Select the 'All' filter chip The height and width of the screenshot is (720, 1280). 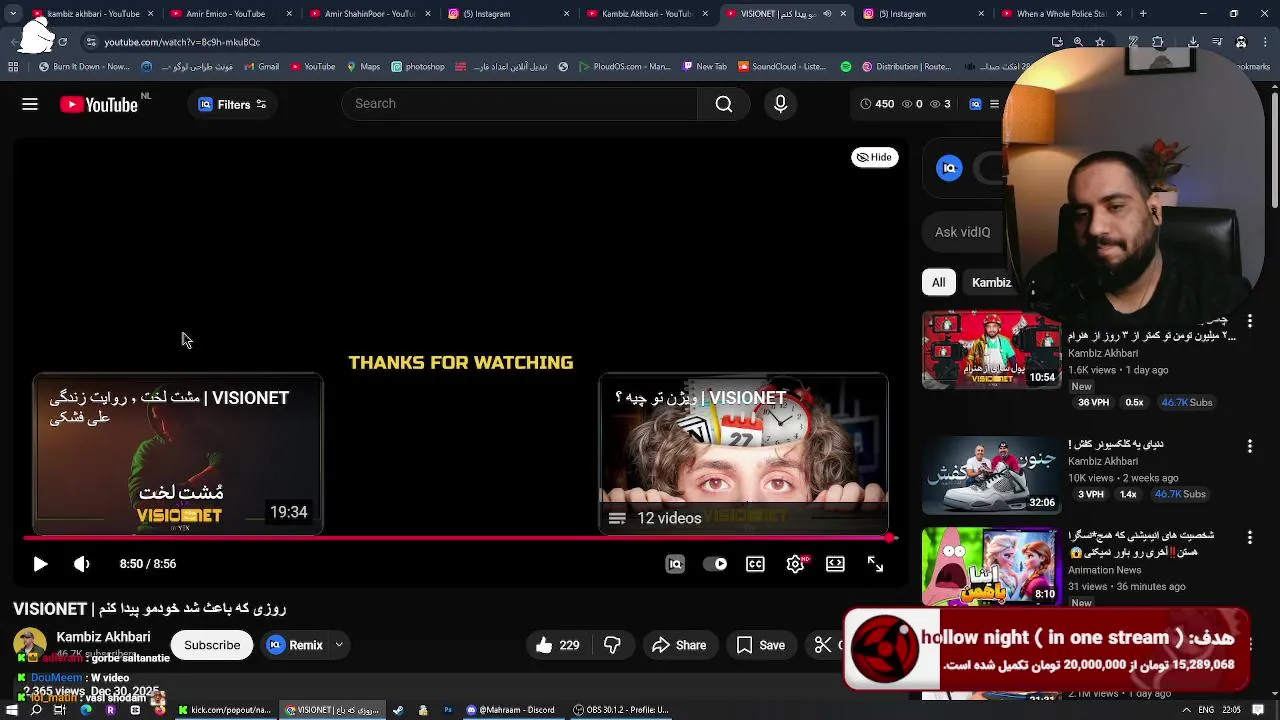point(938,283)
